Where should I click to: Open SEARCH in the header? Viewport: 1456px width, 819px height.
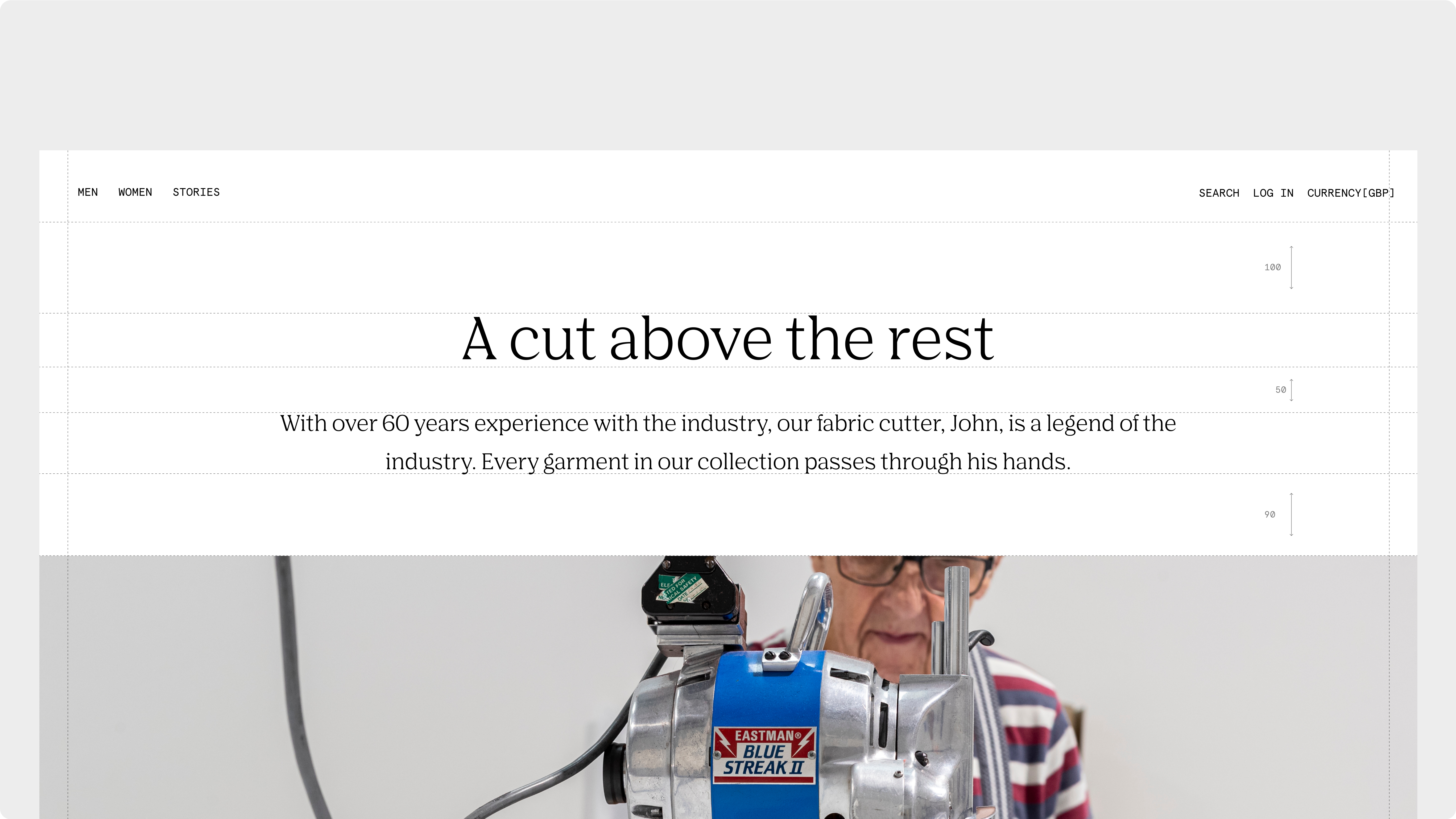[x=1219, y=193]
